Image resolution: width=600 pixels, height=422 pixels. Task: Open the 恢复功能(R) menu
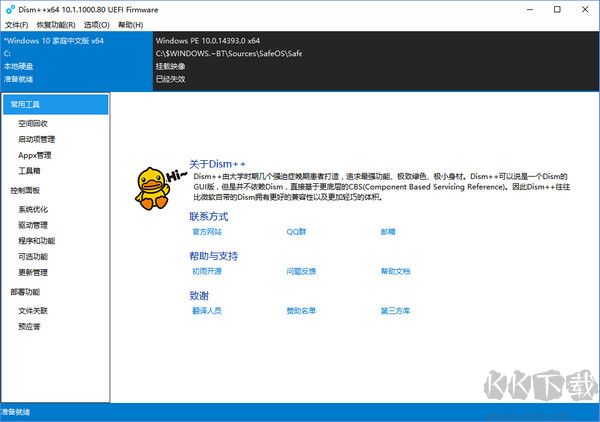(x=55, y=23)
